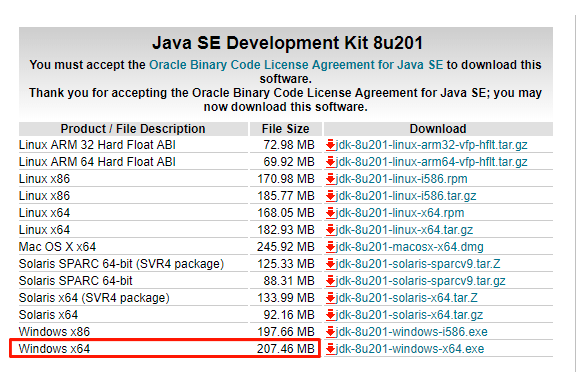Click the 245.92 MB file size
This screenshot has width=576, height=374.
point(286,247)
